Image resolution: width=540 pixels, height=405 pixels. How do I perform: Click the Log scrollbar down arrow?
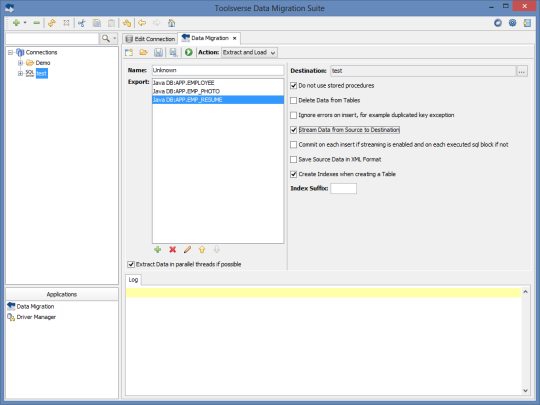coord(525,391)
